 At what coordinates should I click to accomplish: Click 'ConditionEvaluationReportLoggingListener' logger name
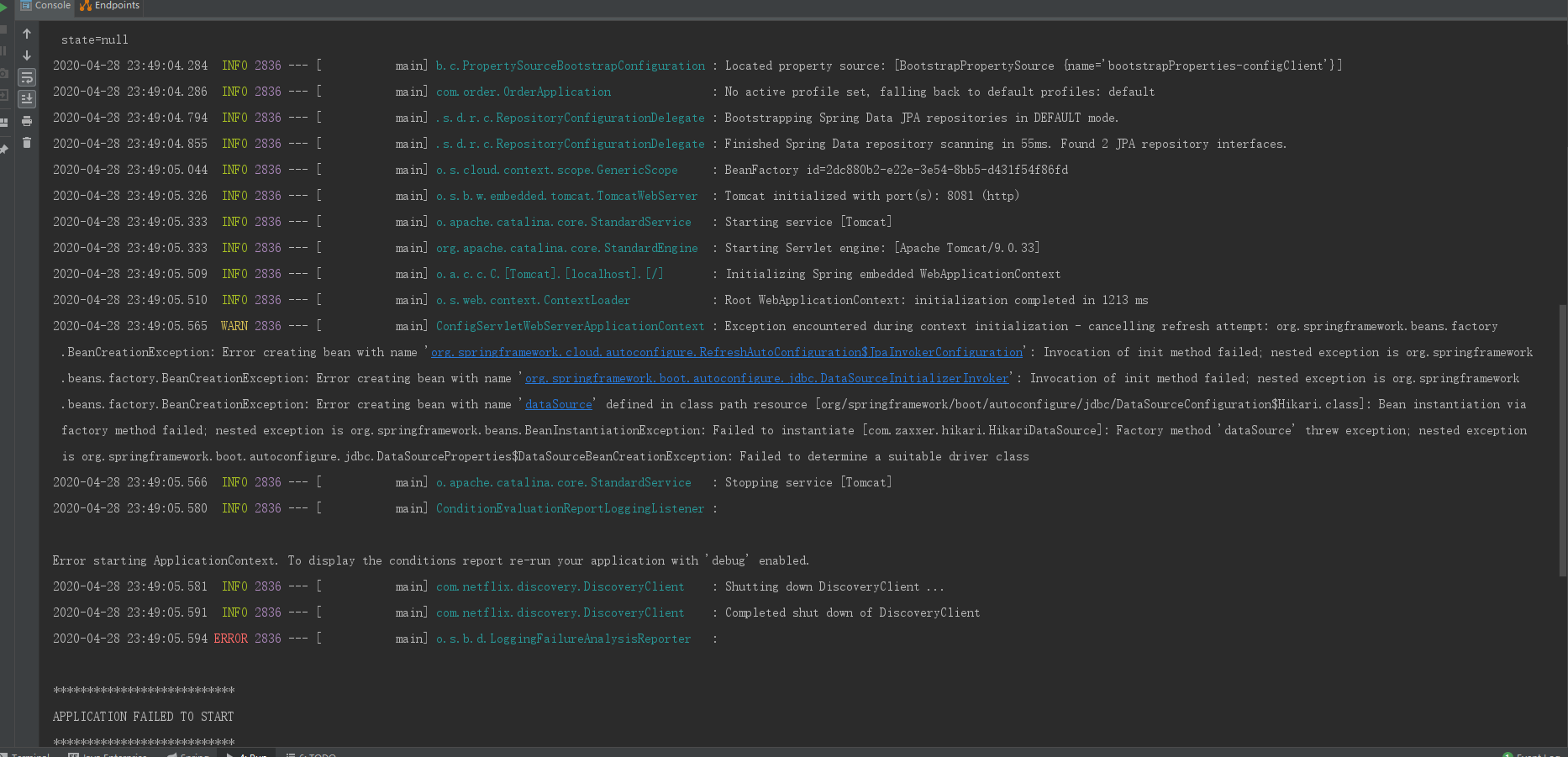tap(571, 508)
